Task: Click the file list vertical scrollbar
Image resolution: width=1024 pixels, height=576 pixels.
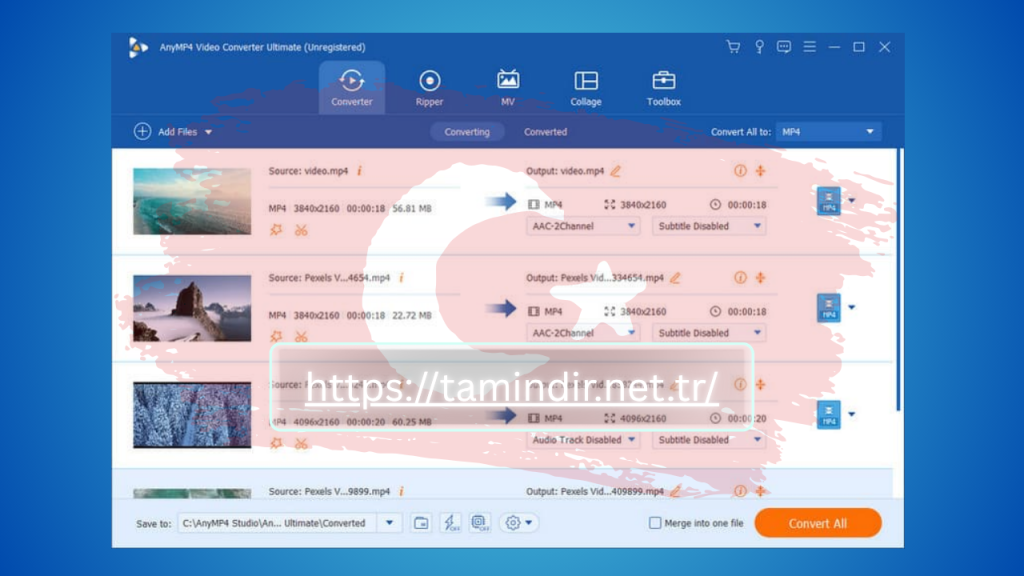Action: click(x=900, y=281)
